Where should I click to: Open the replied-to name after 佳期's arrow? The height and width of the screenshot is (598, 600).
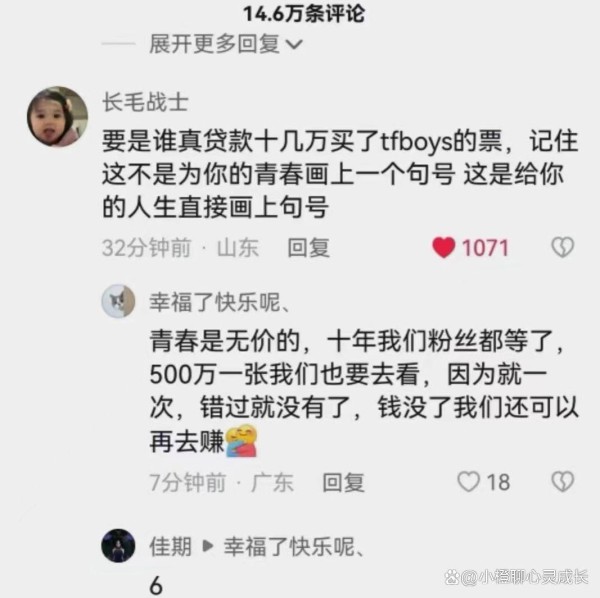pos(295,546)
